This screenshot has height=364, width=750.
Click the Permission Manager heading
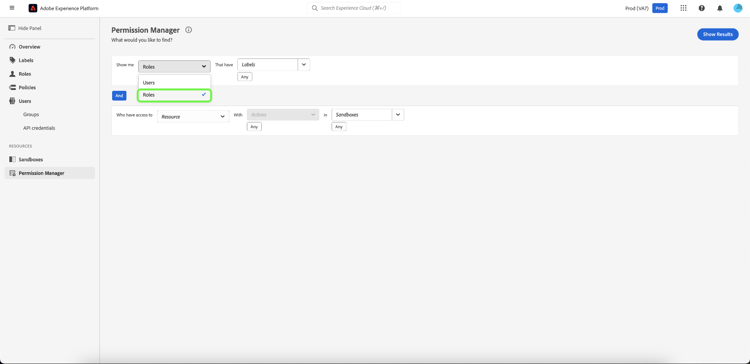pyautogui.click(x=145, y=30)
